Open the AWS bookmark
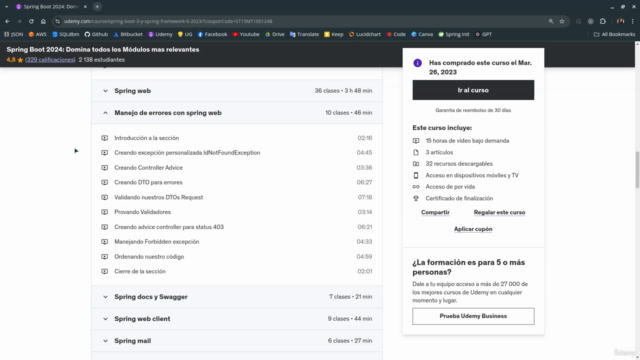Image resolution: width=640 pixels, height=360 pixels. 38,34
